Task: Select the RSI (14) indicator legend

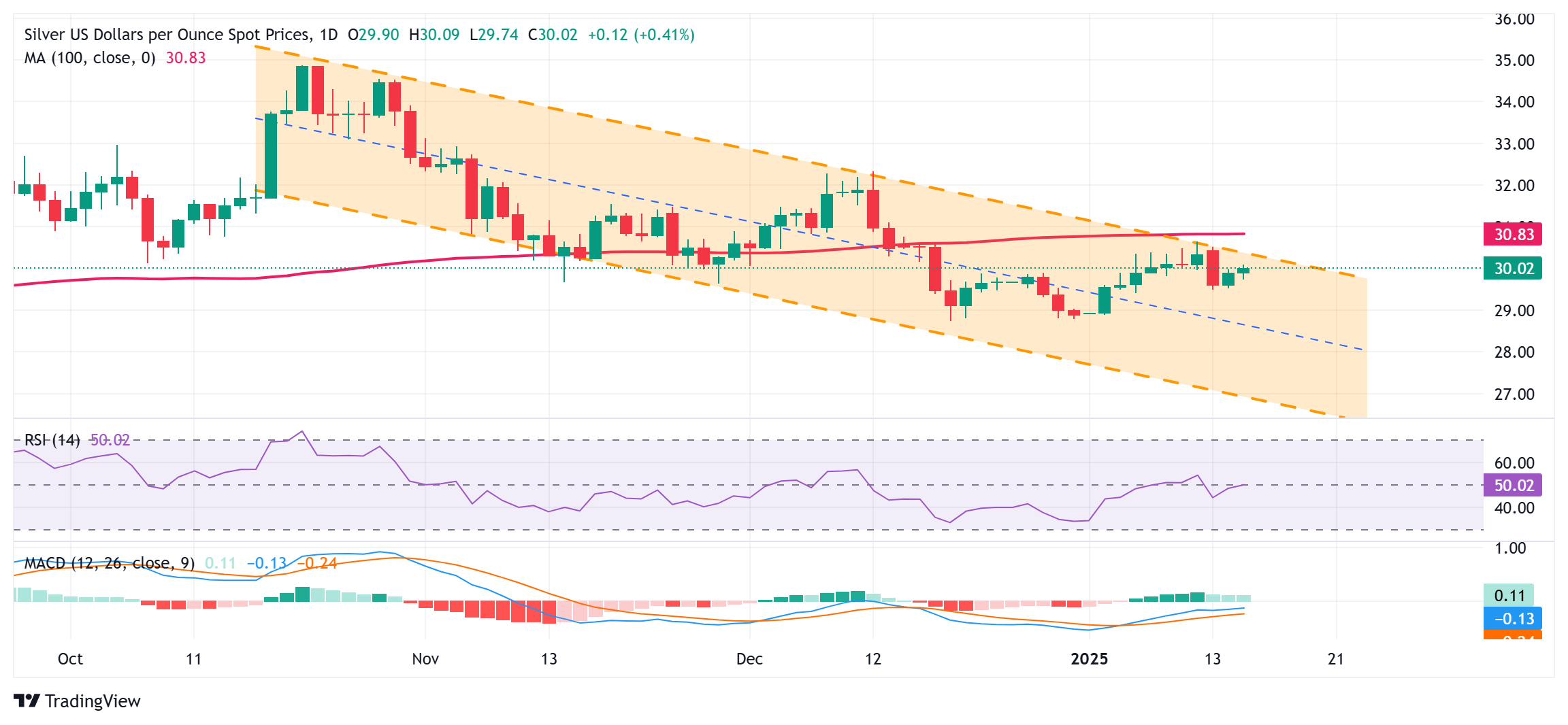Action: tap(52, 440)
